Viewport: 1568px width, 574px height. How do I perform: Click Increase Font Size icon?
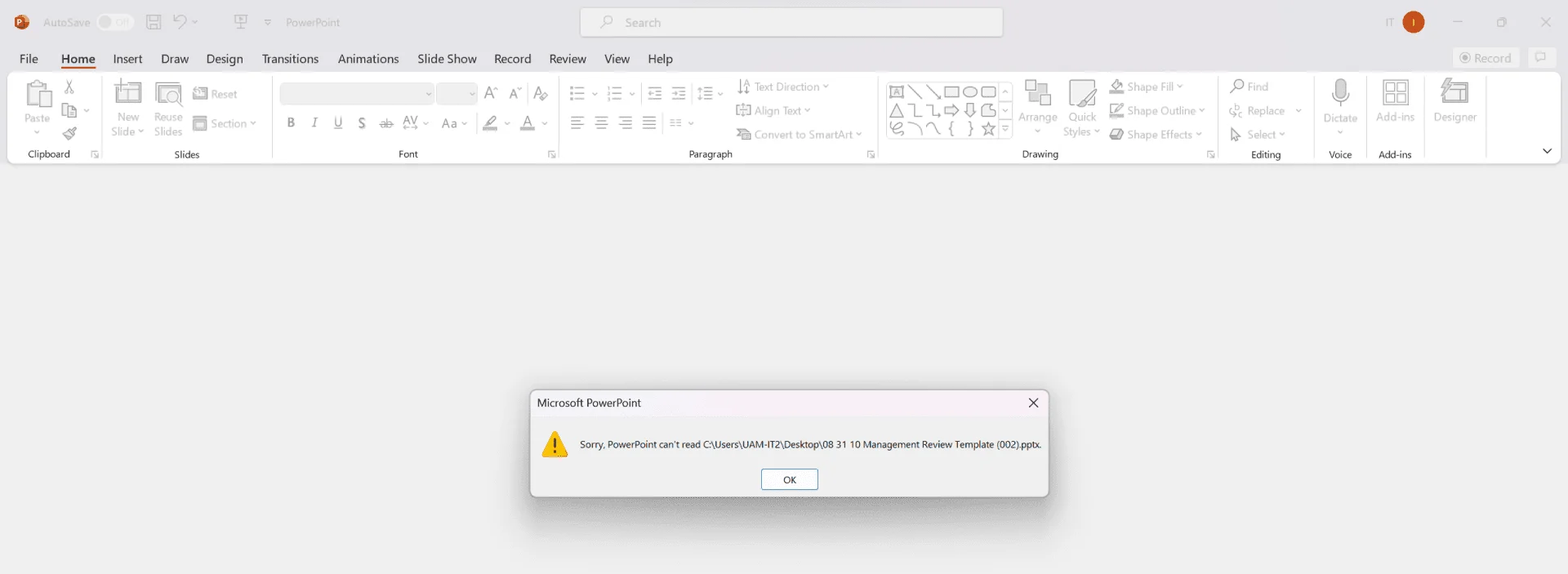(491, 93)
